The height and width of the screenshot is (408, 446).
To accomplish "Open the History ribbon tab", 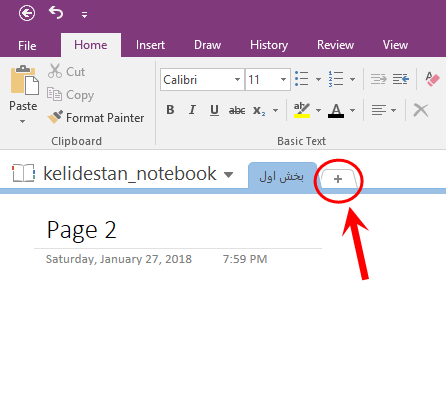I will (269, 45).
